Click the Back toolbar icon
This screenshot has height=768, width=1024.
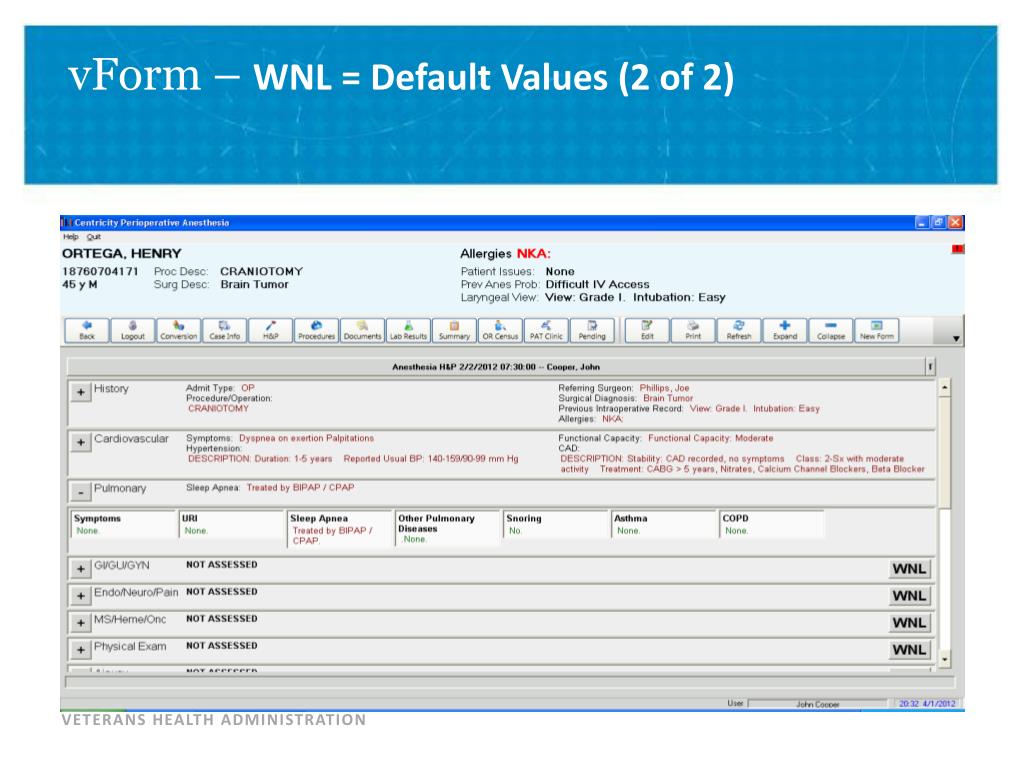[x=87, y=330]
